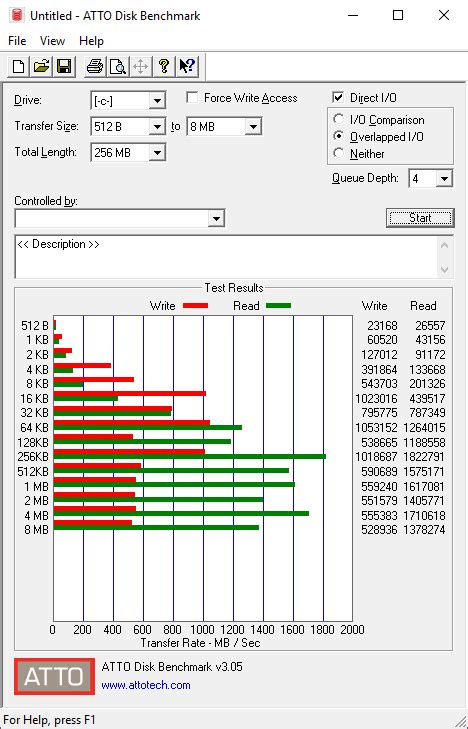Click inside the Description text field

point(227,257)
